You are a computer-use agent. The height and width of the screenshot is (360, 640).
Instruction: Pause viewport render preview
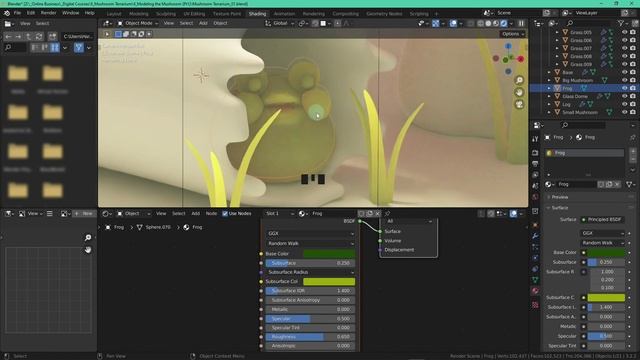[x=521, y=23]
